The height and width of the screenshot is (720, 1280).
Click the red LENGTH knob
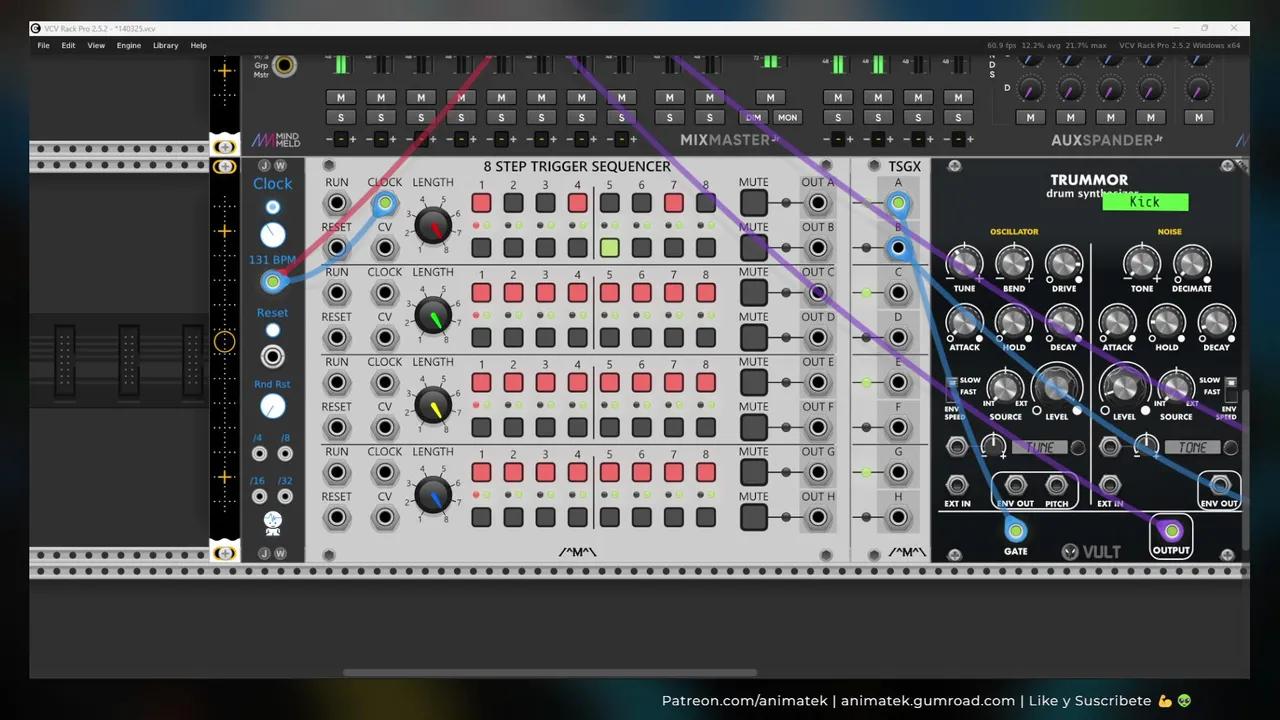[433, 227]
